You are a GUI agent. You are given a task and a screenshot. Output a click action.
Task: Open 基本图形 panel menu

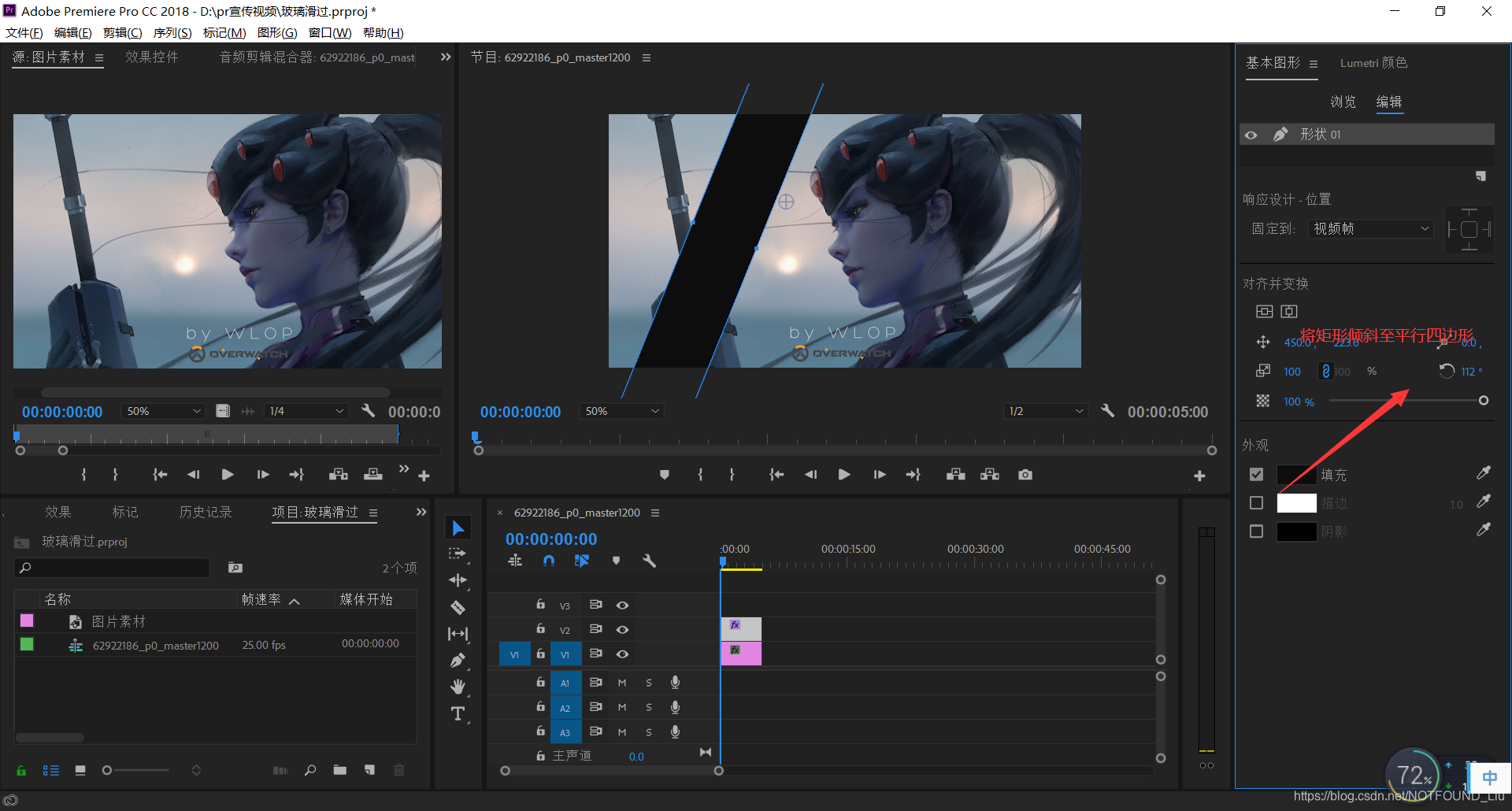1314,64
